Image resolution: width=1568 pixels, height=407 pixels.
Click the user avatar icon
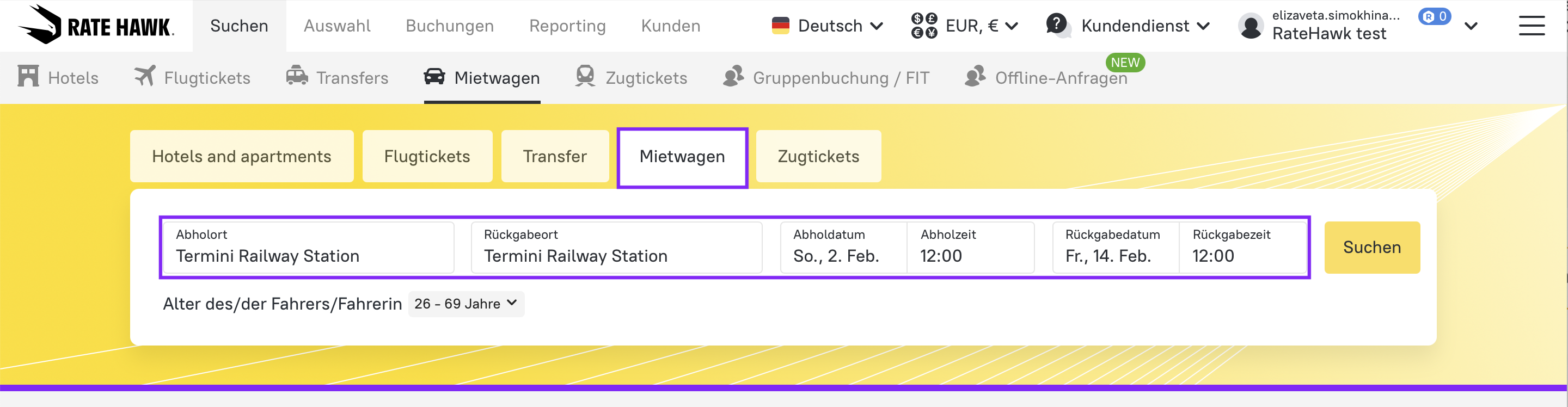(x=1251, y=26)
